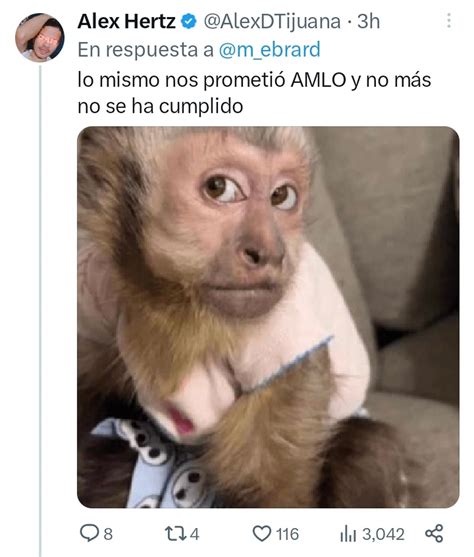Open the @AlexDTijuana handle link
Image resolution: width=474 pixels, height=557 pixels.
click(x=272, y=22)
